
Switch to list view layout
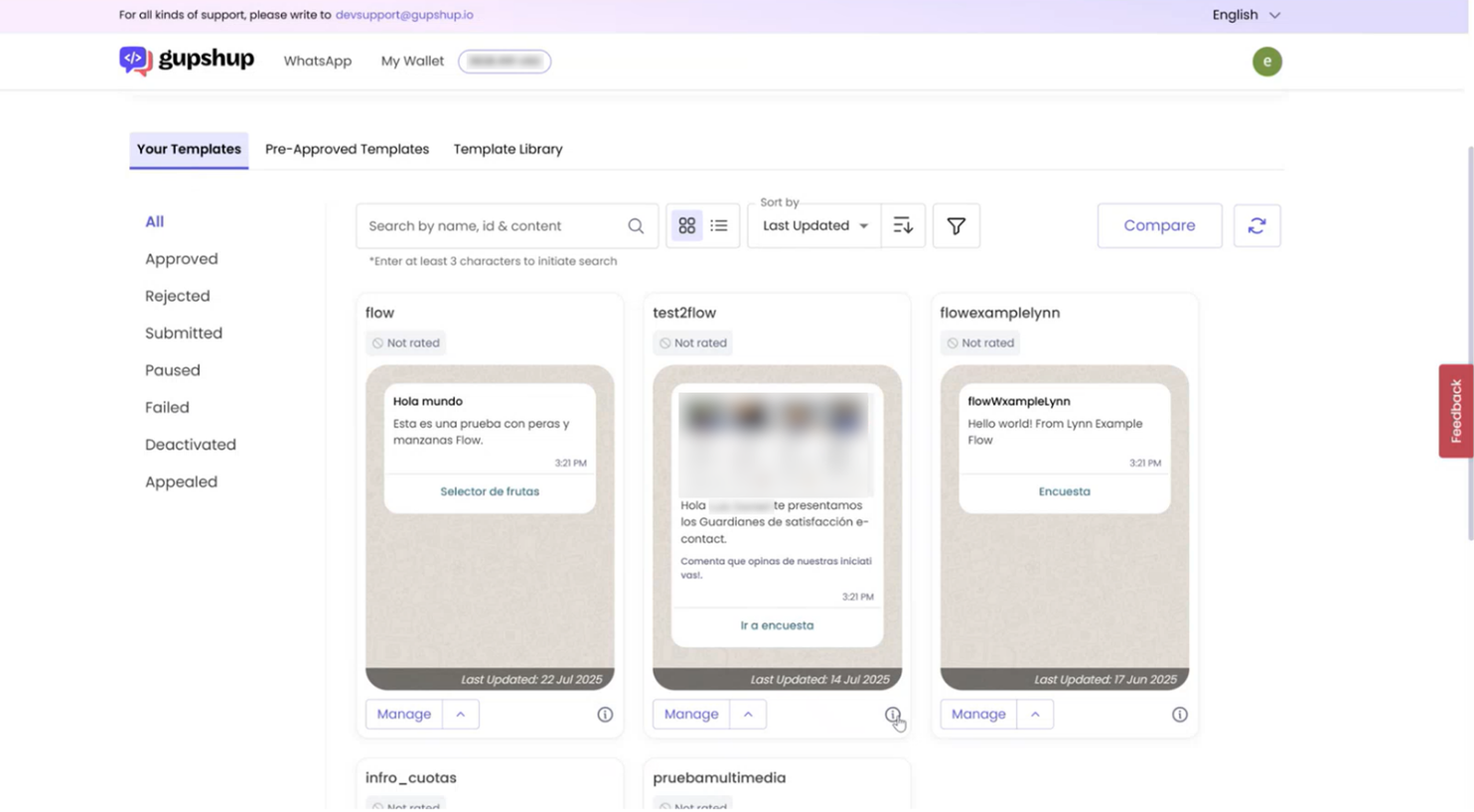pyautogui.click(x=719, y=226)
